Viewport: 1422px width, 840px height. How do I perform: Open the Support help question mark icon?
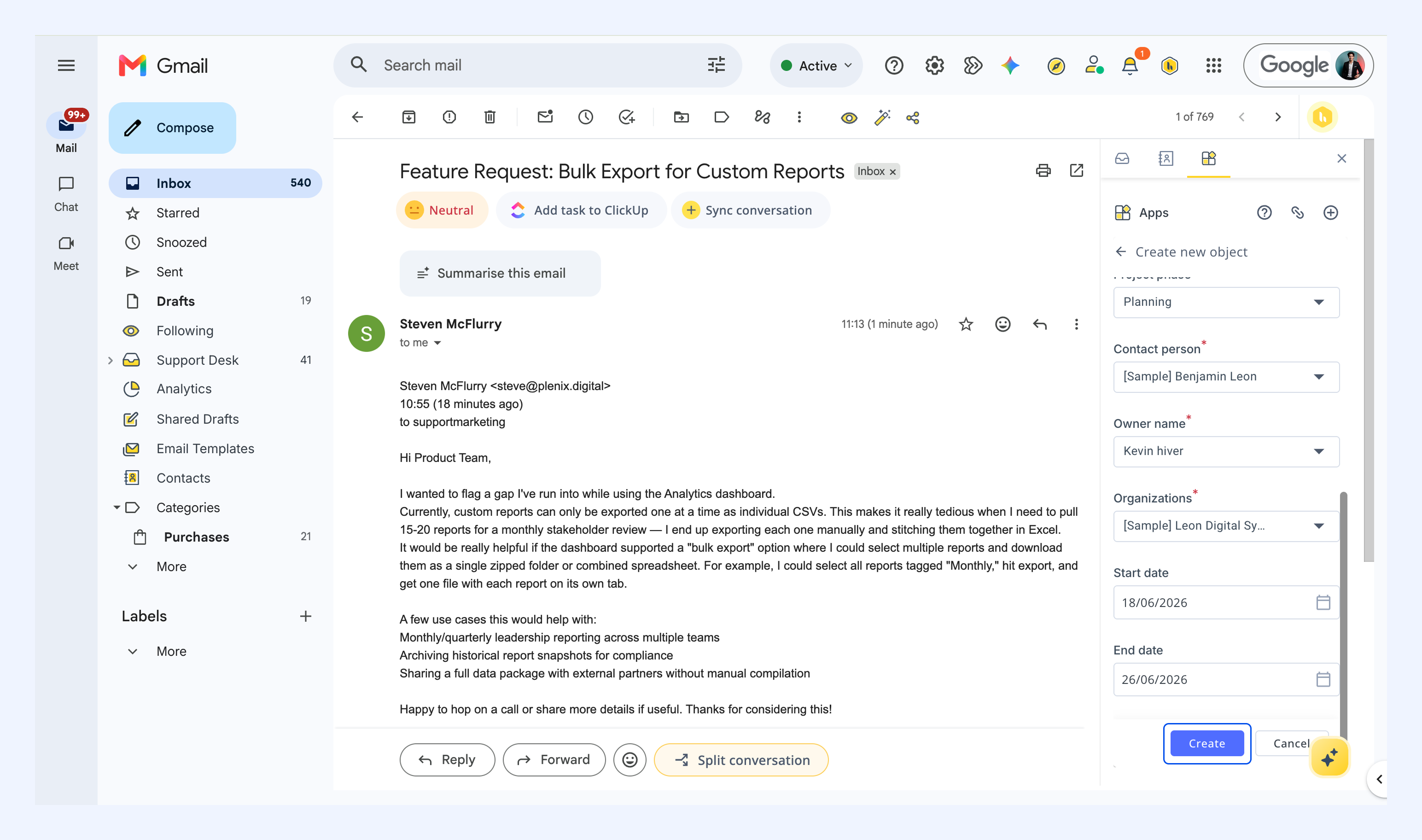coord(894,66)
